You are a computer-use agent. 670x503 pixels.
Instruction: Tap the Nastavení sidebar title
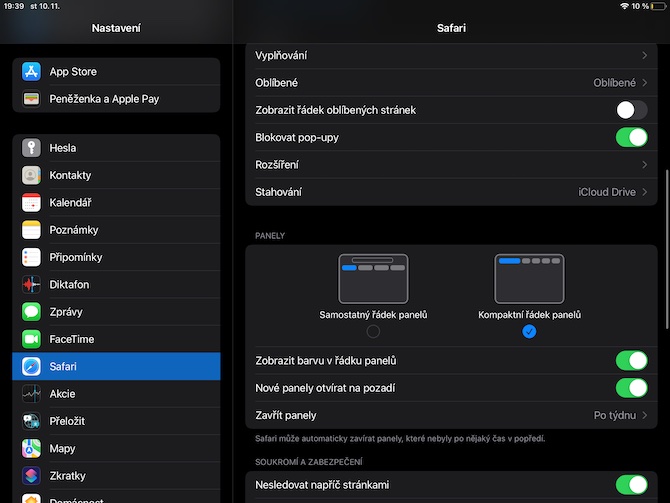[116, 28]
